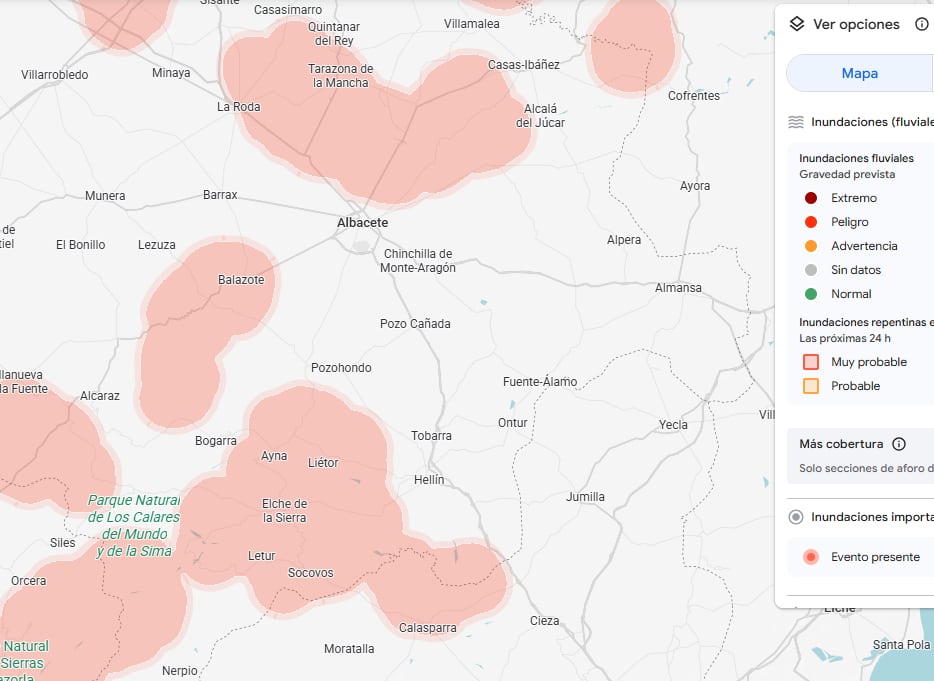Click the red Peligro severity dot

[810, 221]
